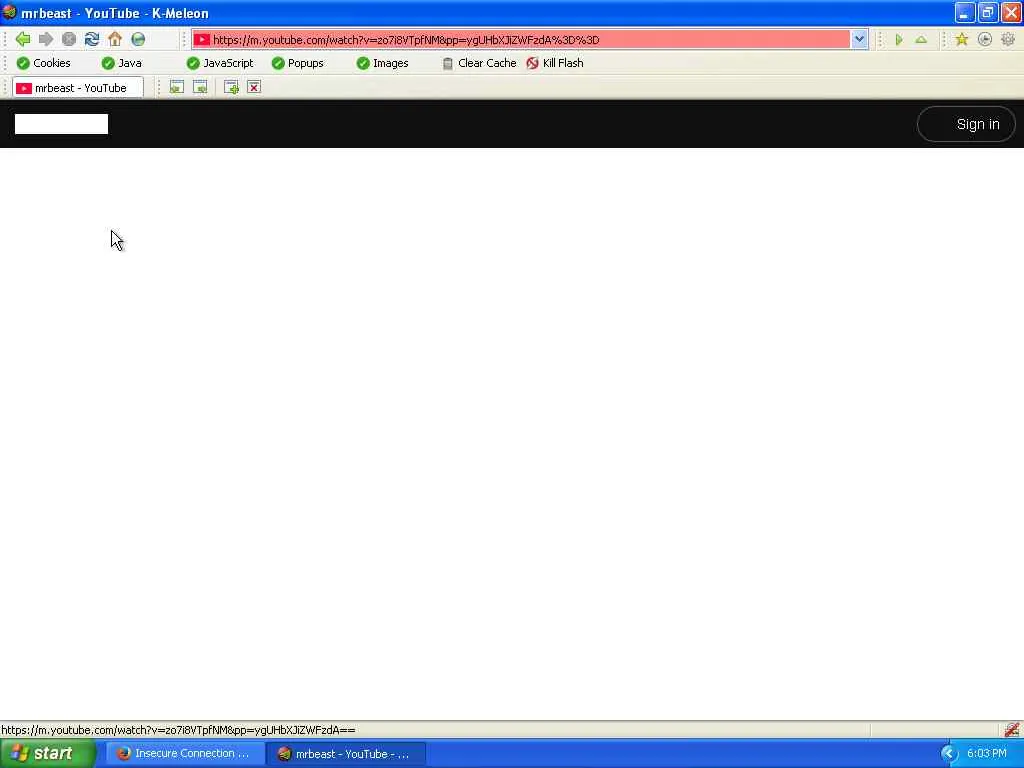
Task: Click mrbeast - YouTube taskbar button
Action: coord(346,754)
